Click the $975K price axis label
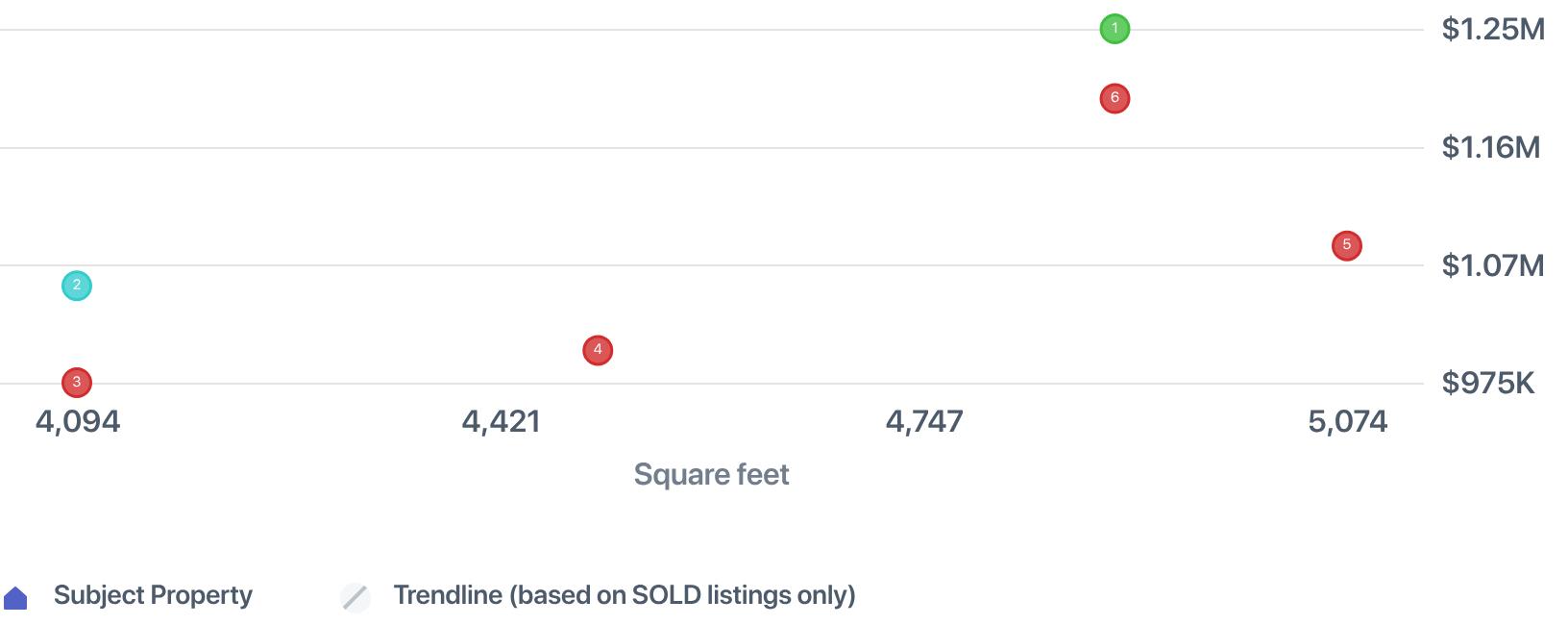1568x625 pixels. (x=1487, y=383)
